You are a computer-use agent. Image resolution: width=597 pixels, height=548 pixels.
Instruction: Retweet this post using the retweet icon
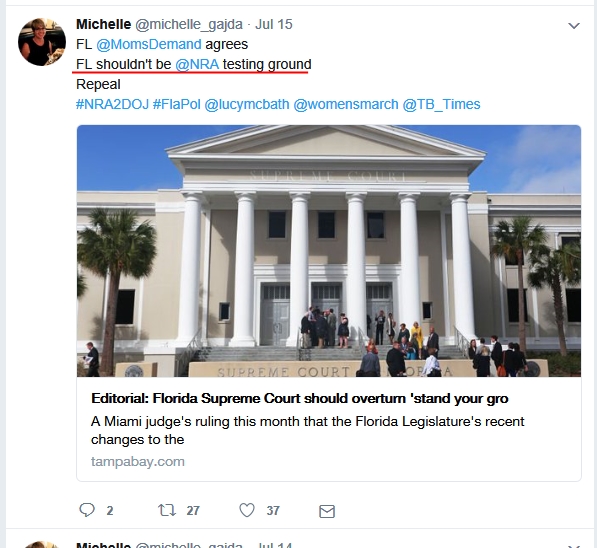[x=167, y=510]
